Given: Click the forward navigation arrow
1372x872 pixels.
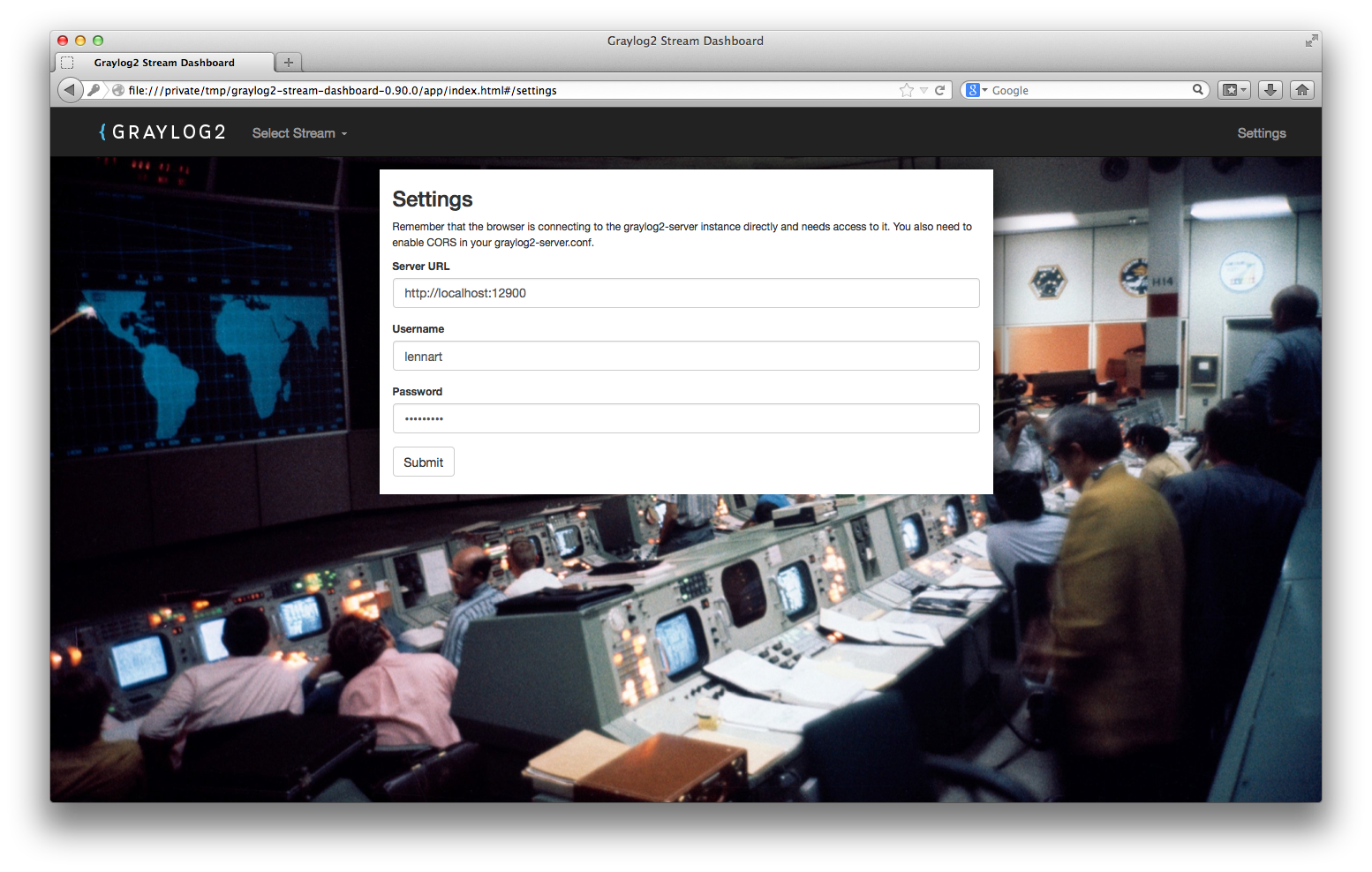Looking at the screenshot, I should (92, 89).
